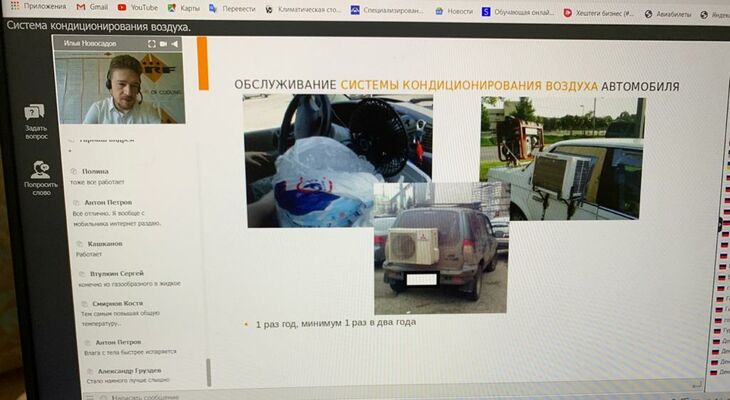Click the icon beside Александр Груздев's message
The width and height of the screenshot is (730, 400).
[90, 371]
